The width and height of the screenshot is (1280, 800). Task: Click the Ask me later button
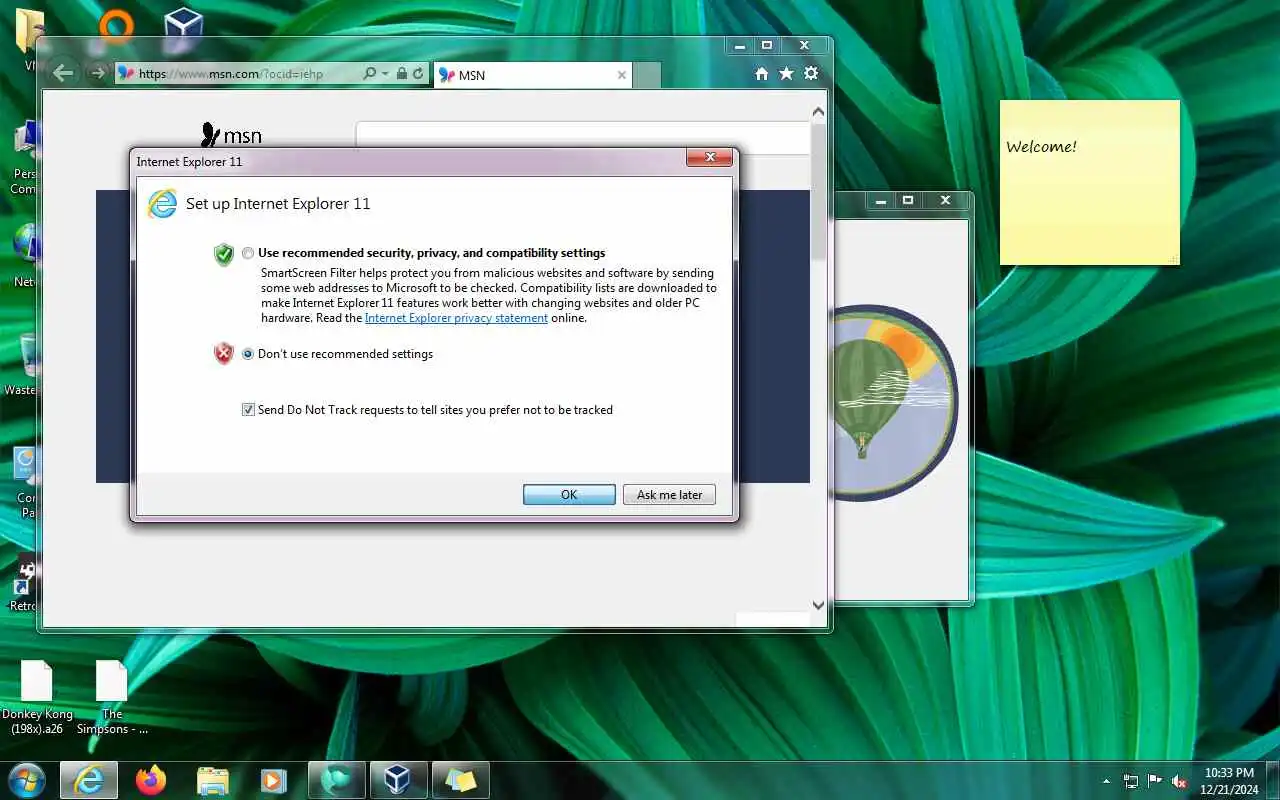pyautogui.click(x=670, y=495)
